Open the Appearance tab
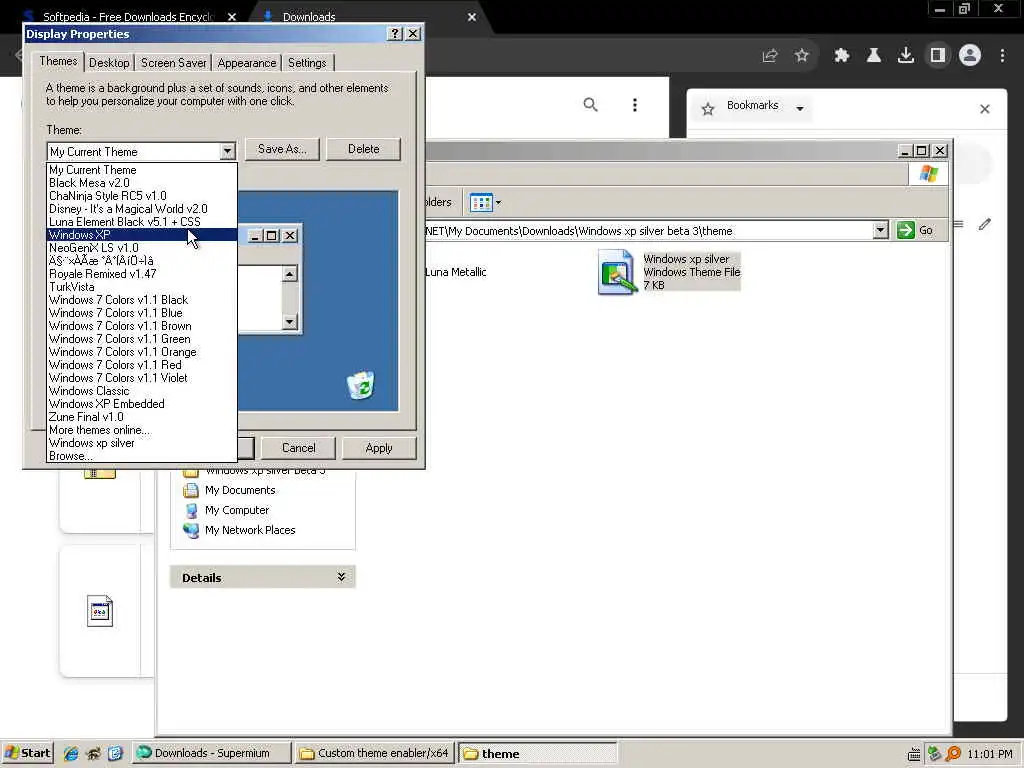 (246, 63)
